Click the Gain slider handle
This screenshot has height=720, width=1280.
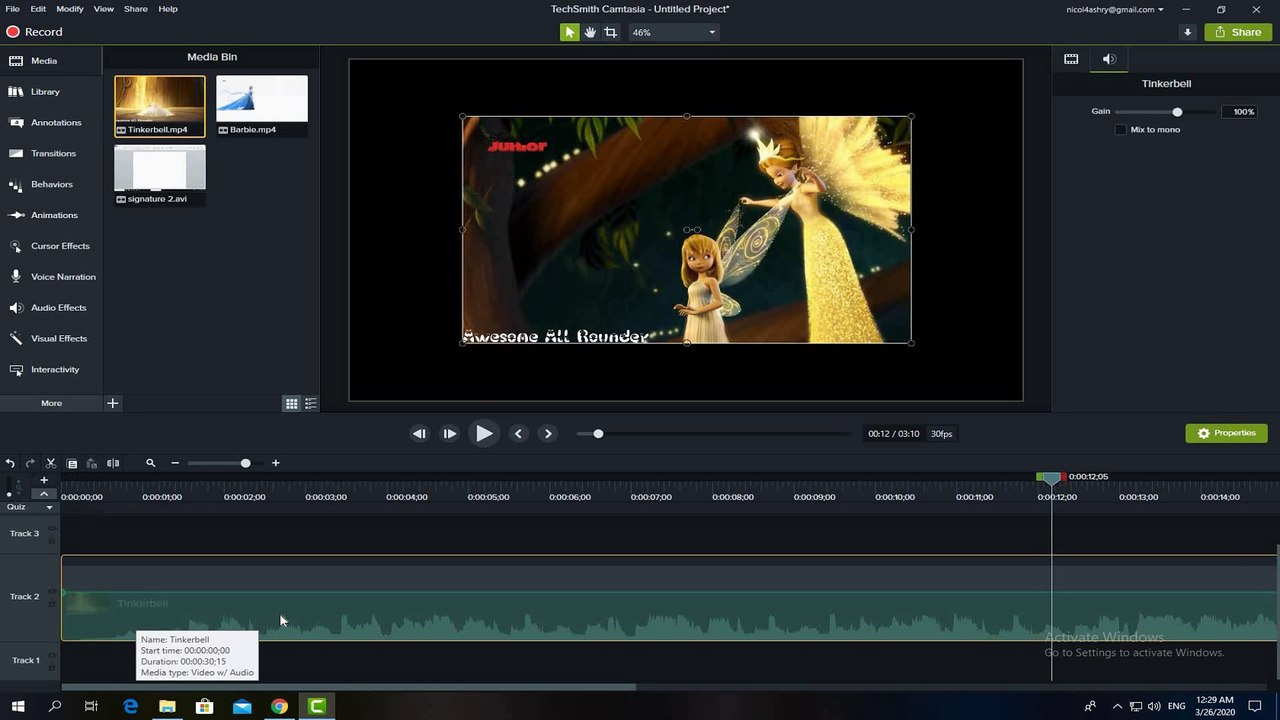click(1177, 112)
